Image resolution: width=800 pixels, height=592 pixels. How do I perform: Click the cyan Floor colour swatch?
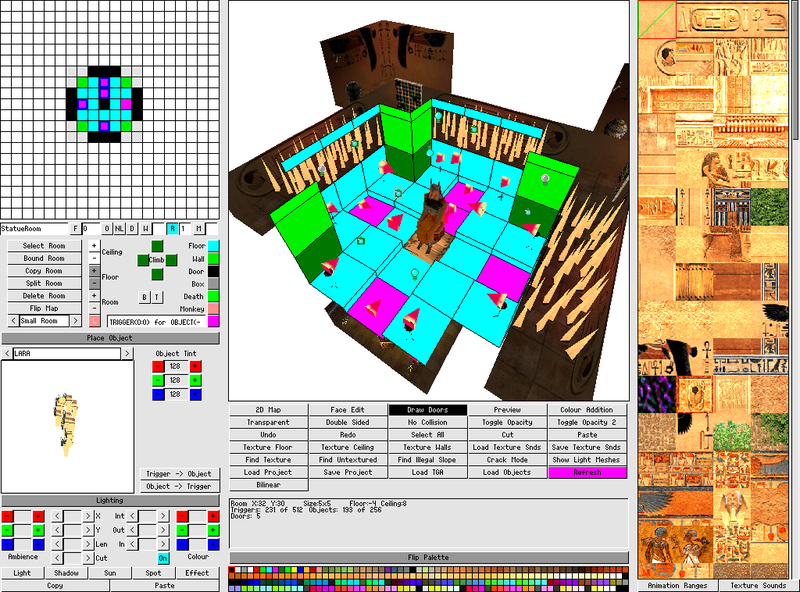pos(213,246)
